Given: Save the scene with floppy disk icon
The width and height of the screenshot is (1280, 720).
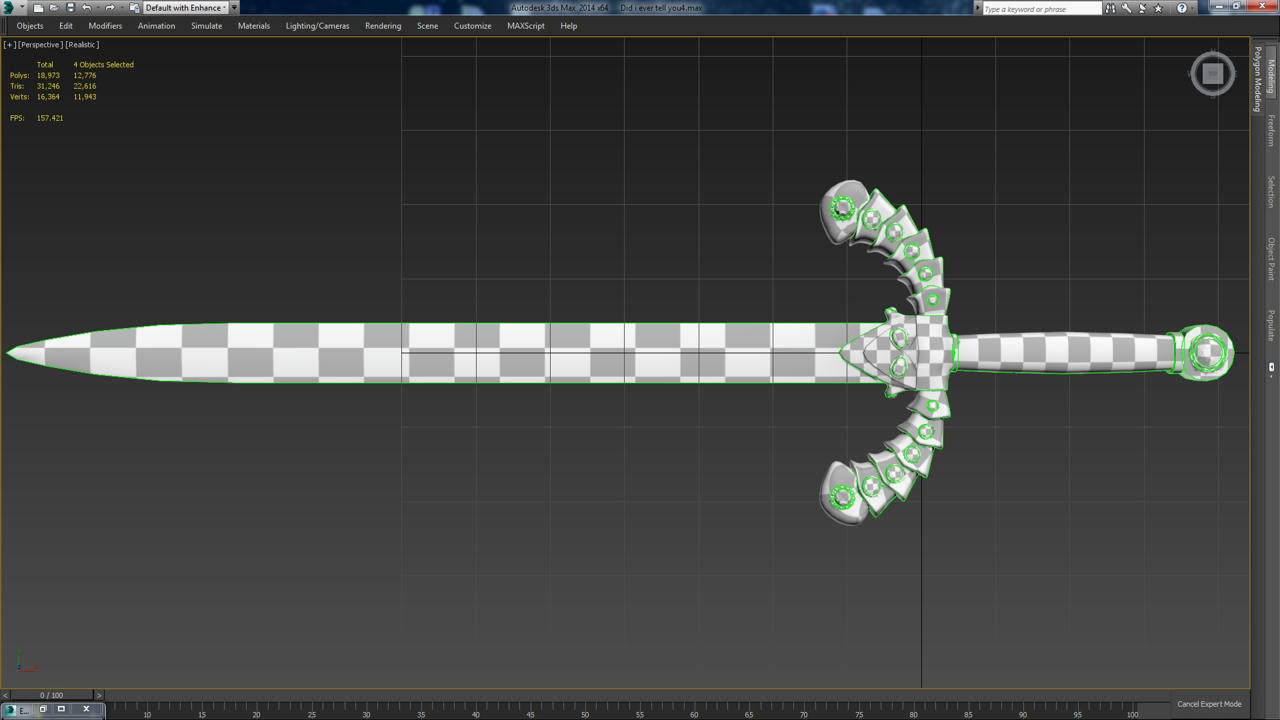Looking at the screenshot, I should tap(70, 8).
